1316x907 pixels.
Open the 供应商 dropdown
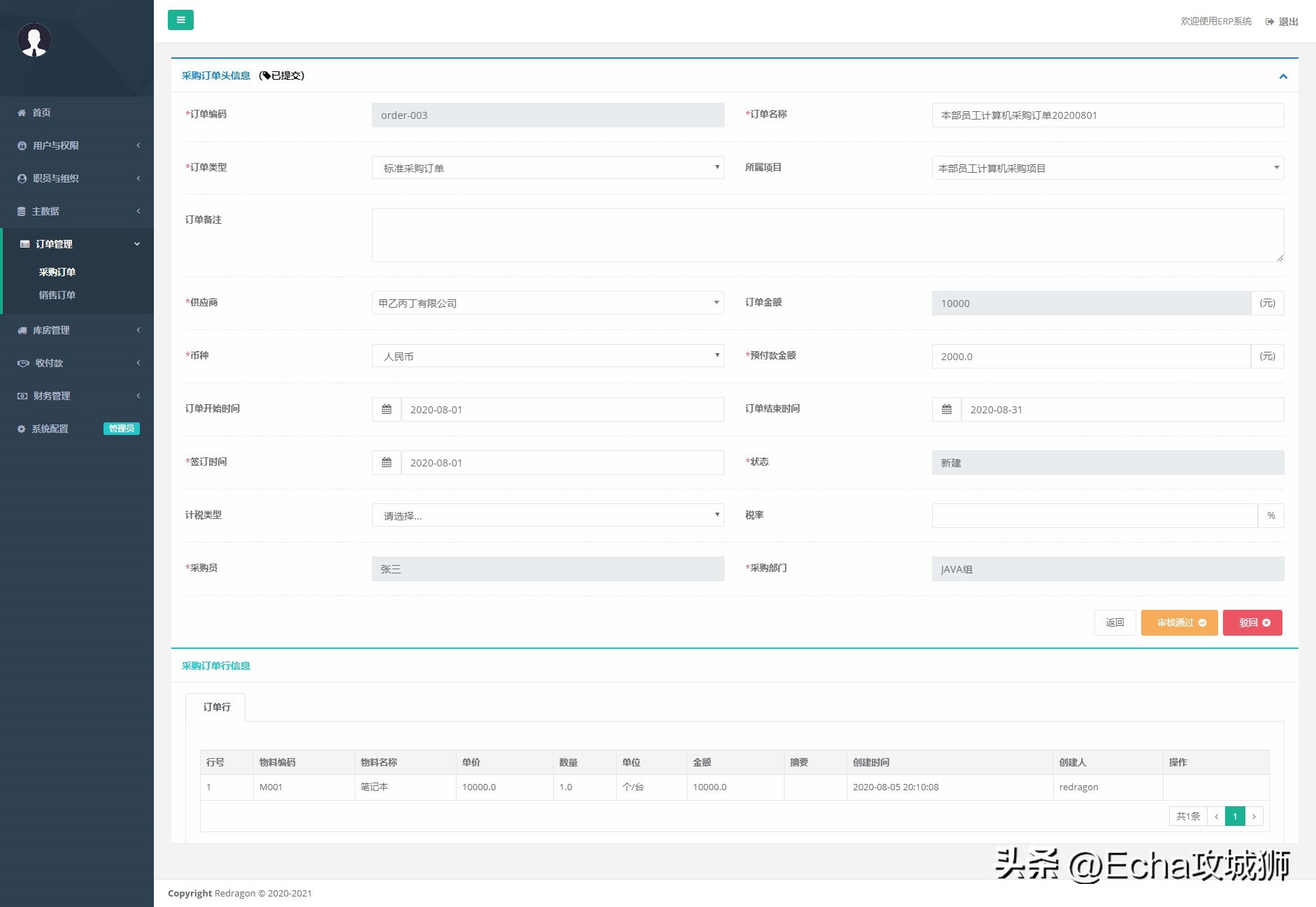548,303
